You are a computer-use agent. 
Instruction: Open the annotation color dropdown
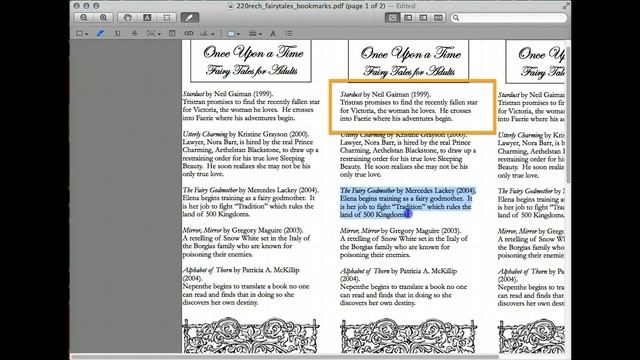coord(233,33)
